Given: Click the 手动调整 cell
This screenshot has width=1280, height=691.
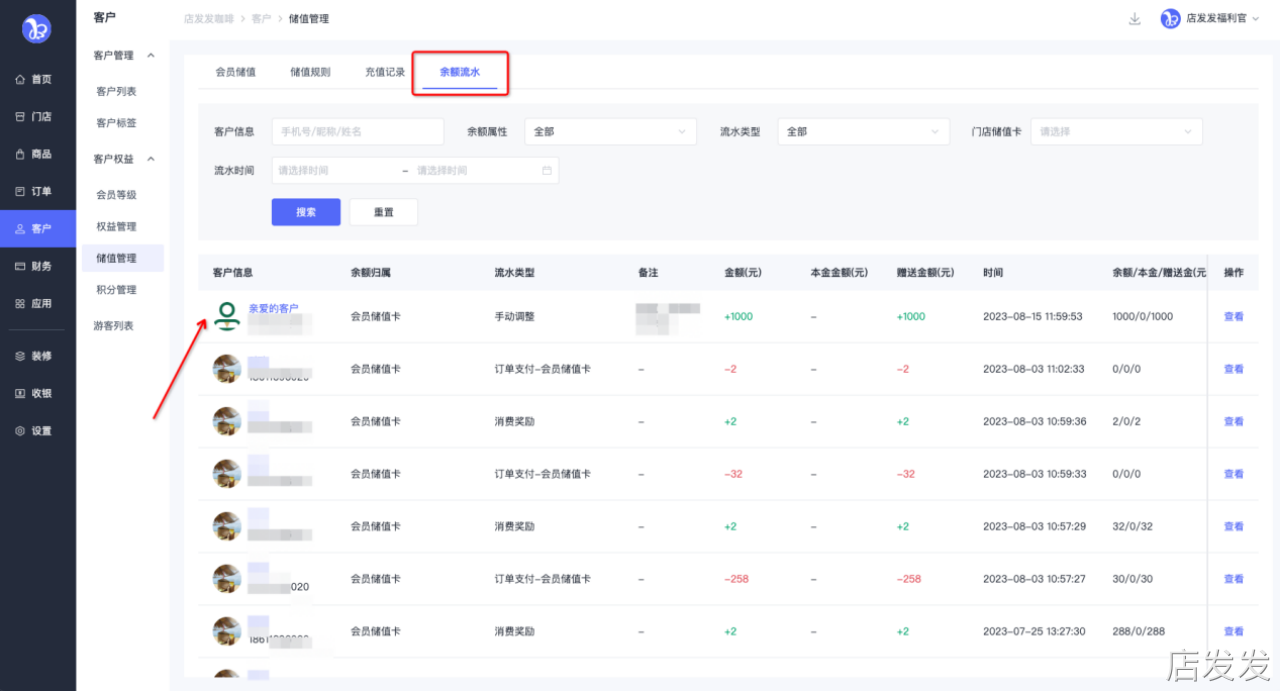Looking at the screenshot, I should pyautogui.click(x=514, y=316).
